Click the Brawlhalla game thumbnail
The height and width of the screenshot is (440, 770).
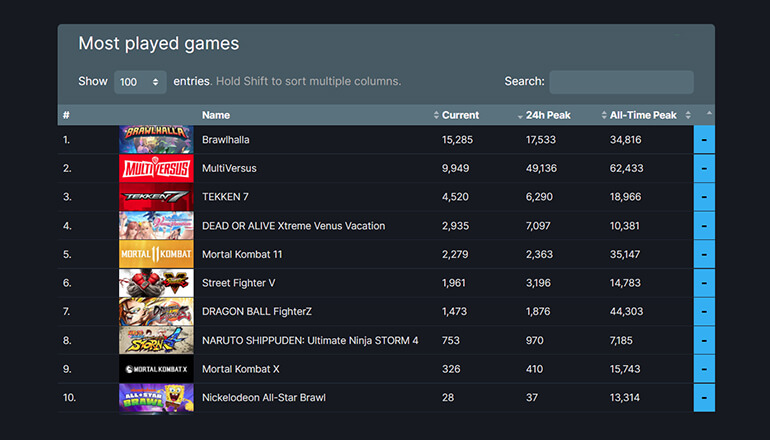point(156,139)
